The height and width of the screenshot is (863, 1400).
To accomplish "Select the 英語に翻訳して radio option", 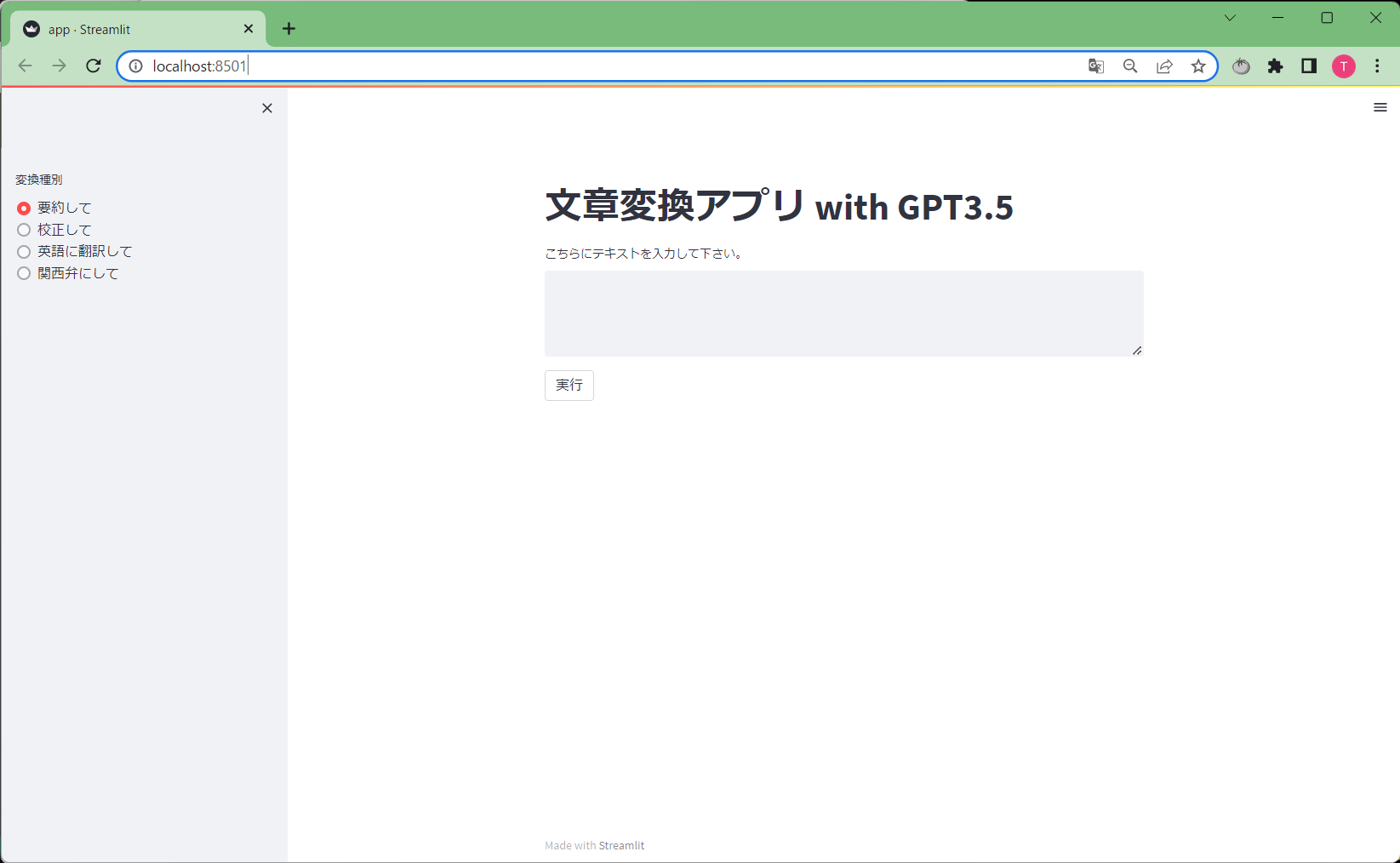I will point(74,251).
